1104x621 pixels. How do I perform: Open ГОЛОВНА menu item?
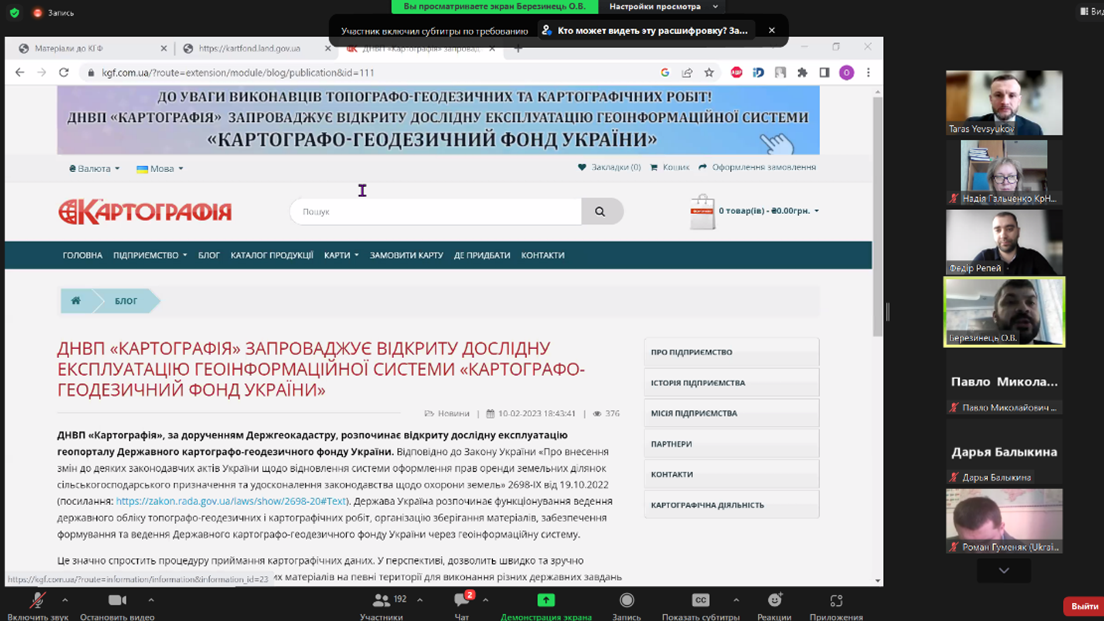pyautogui.click(x=82, y=255)
